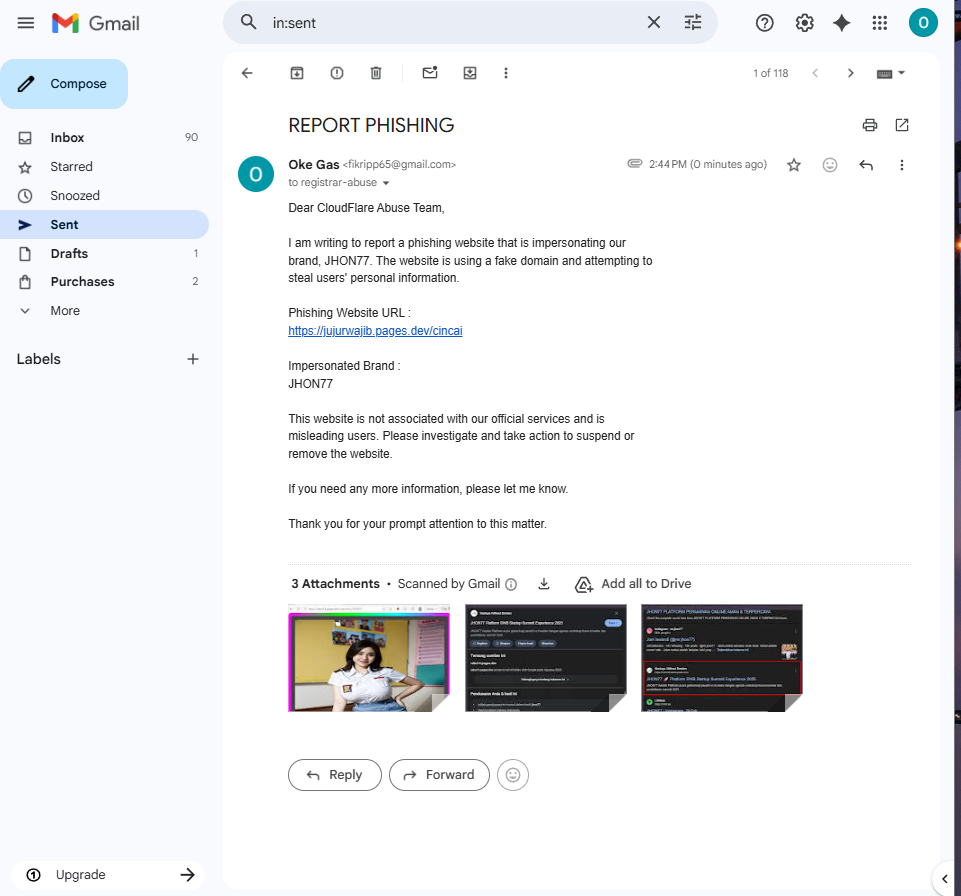Open the Snoozed folder
Viewport: 961px width, 896px height.
(x=104, y=196)
